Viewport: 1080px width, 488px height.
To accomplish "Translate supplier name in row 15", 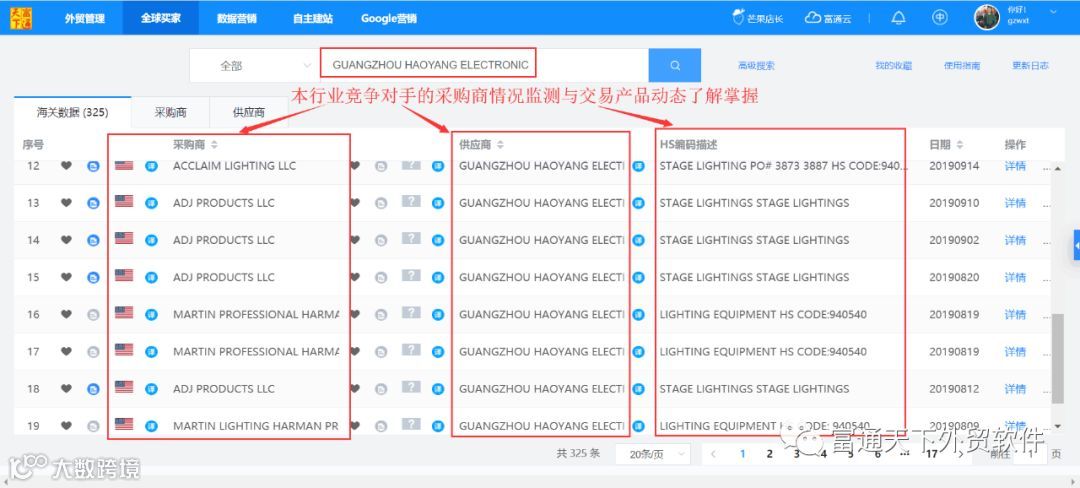I will [438, 277].
